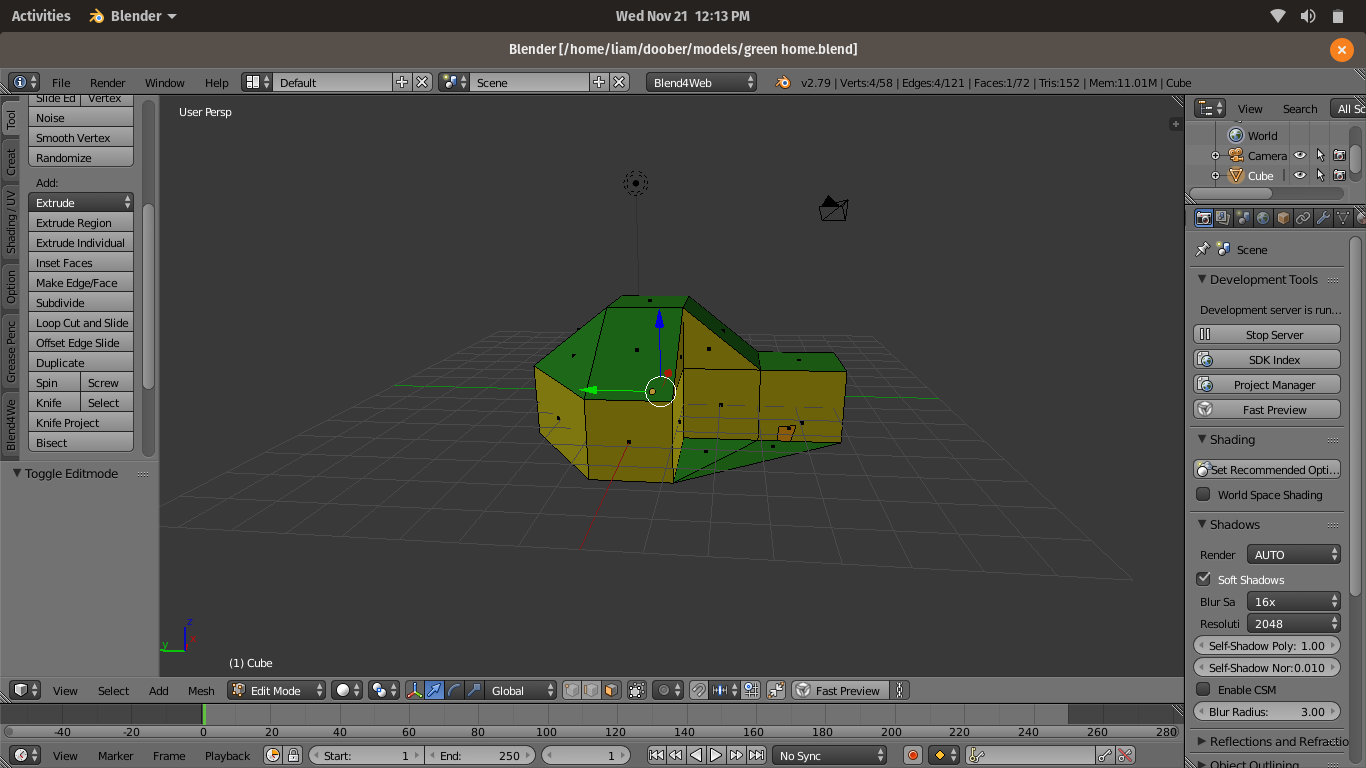Hide the Cube in the outliner
1366x768 pixels.
click(1300, 176)
